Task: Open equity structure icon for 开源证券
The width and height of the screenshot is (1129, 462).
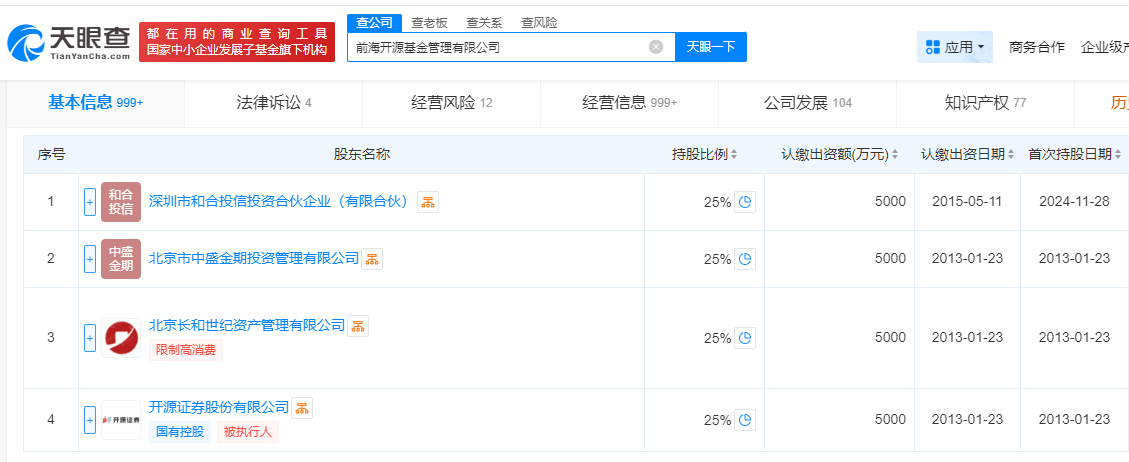Action: pyautogui.click(x=302, y=408)
